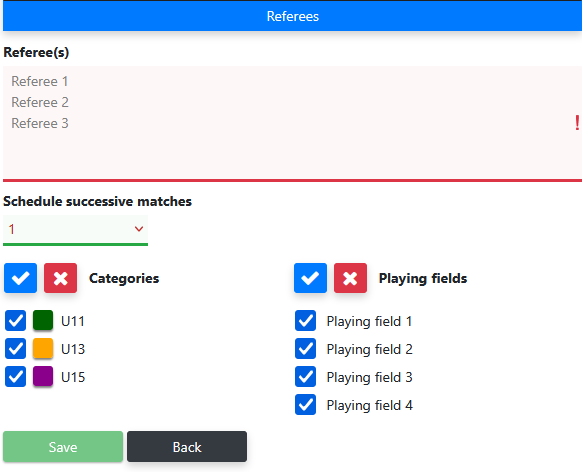This screenshot has width=582, height=472.
Task: Click the U15 category label
Action: 73,377
